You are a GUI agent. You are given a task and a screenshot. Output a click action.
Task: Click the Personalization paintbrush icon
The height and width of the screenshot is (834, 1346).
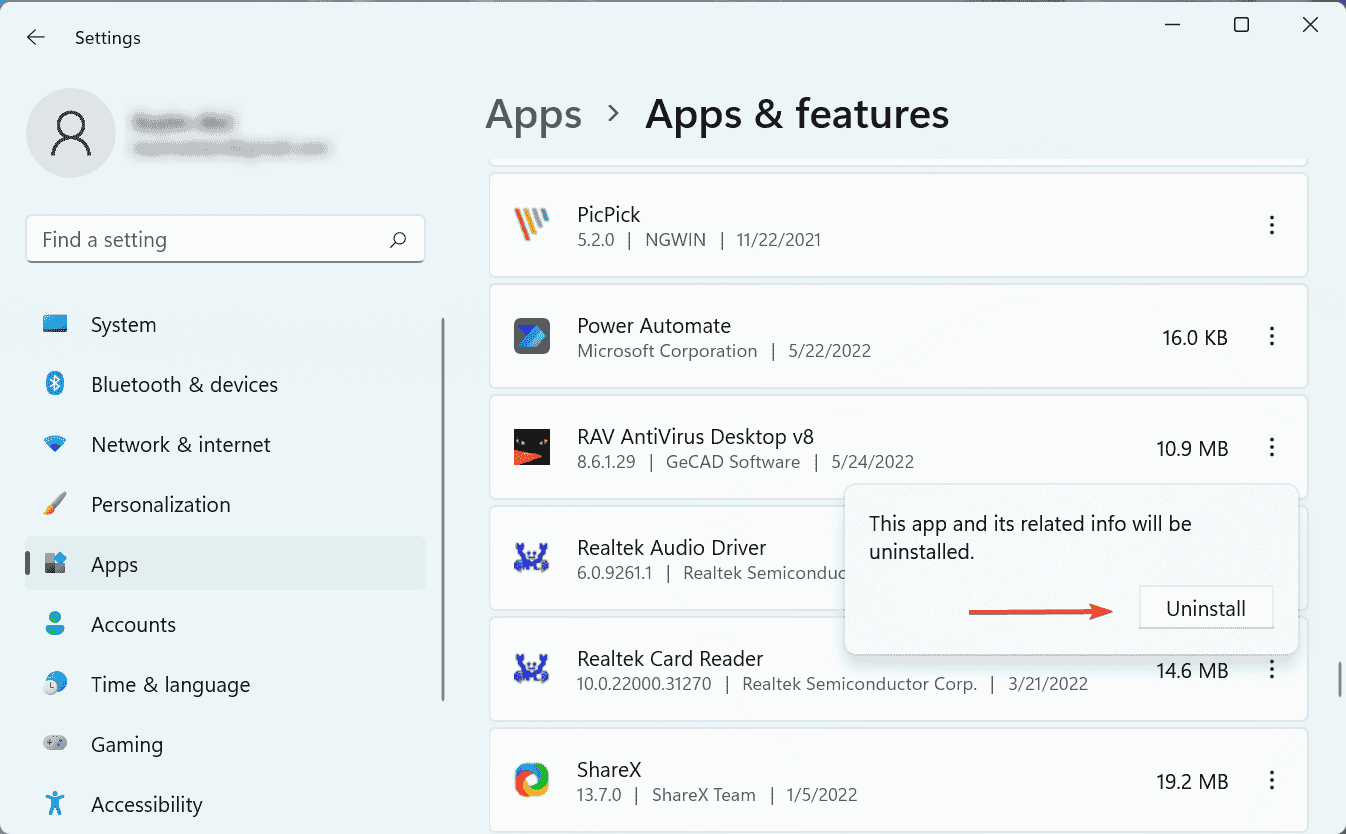click(x=55, y=504)
